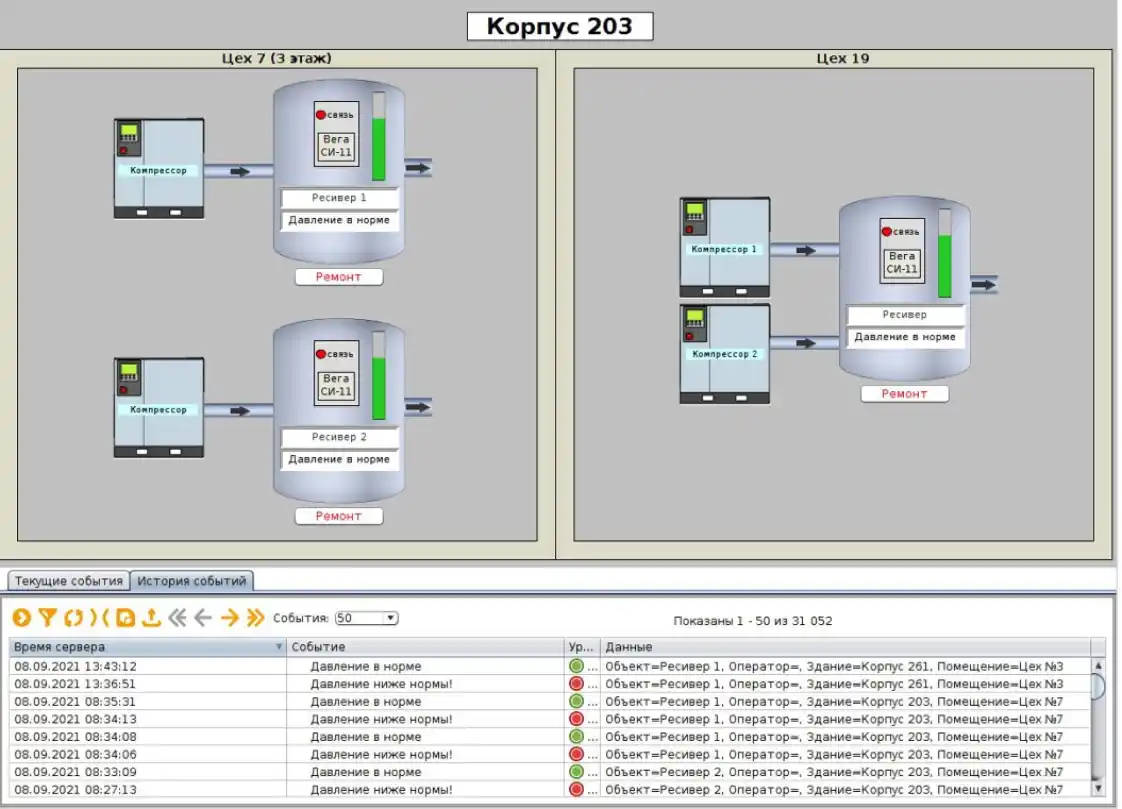Switch to Текущие события tab

pos(69,581)
